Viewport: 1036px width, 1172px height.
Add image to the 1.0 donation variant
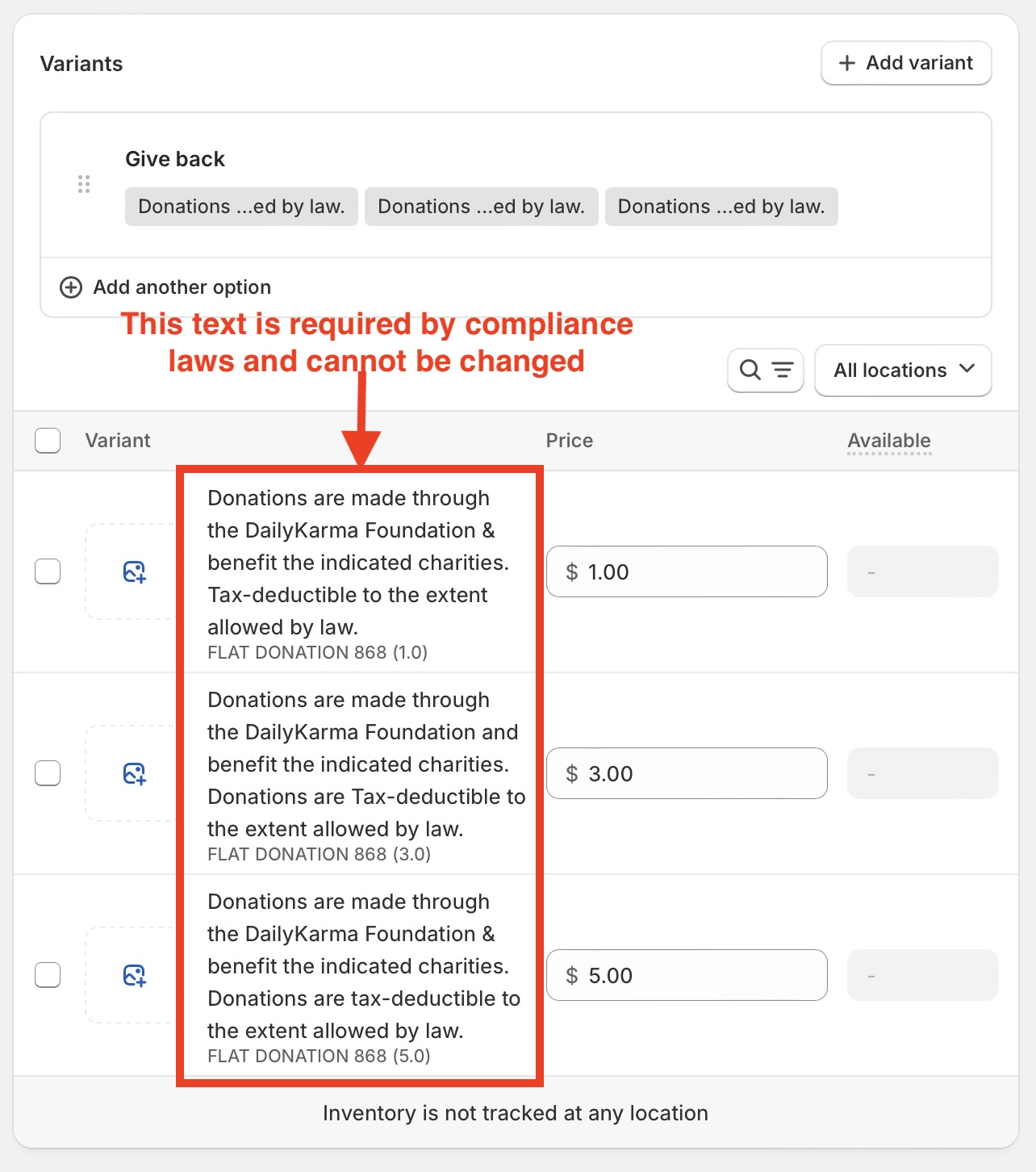134,571
